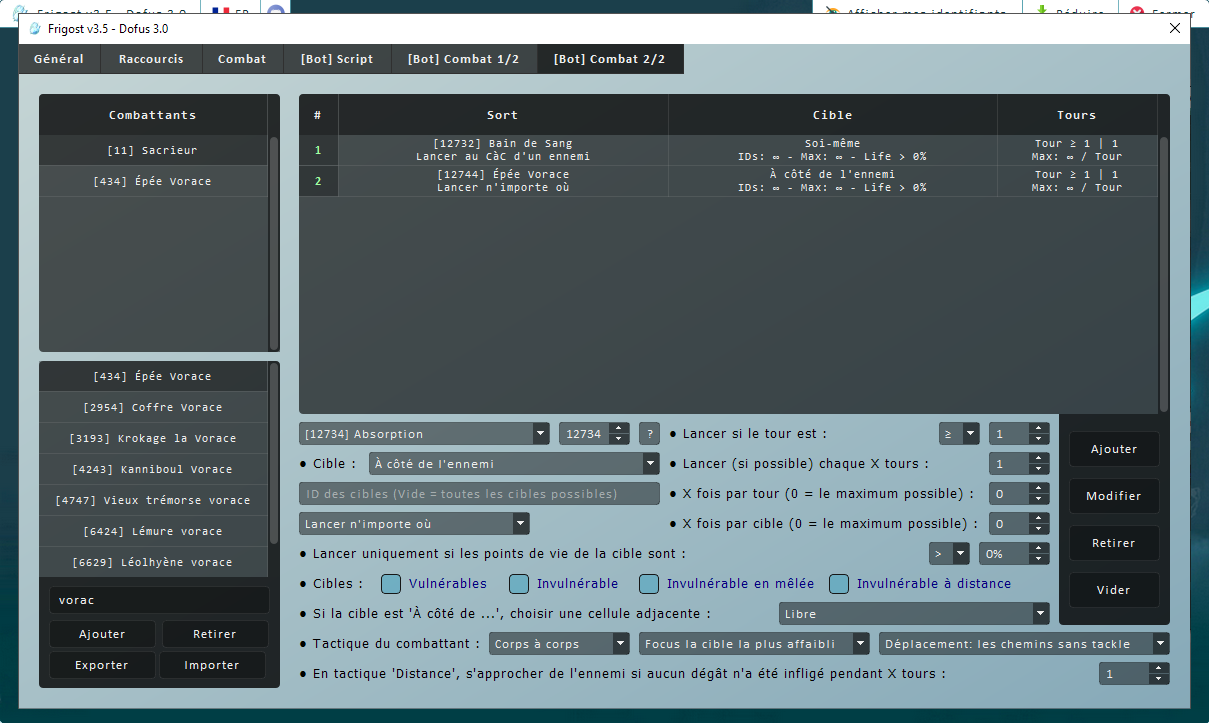This screenshot has width=1209, height=723.
Task: Open the FR language flag selector
Action: coord(222,10)
